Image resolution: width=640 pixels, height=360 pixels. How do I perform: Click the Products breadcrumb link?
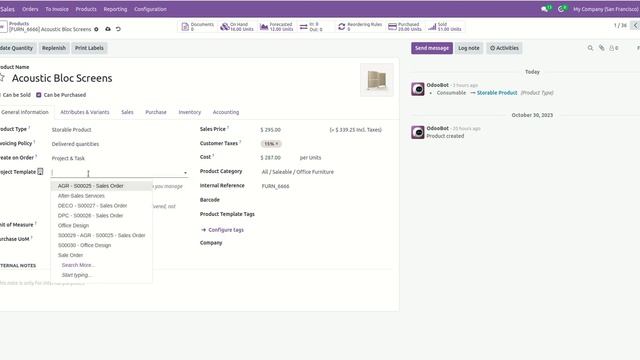click(x=19, y=24)
